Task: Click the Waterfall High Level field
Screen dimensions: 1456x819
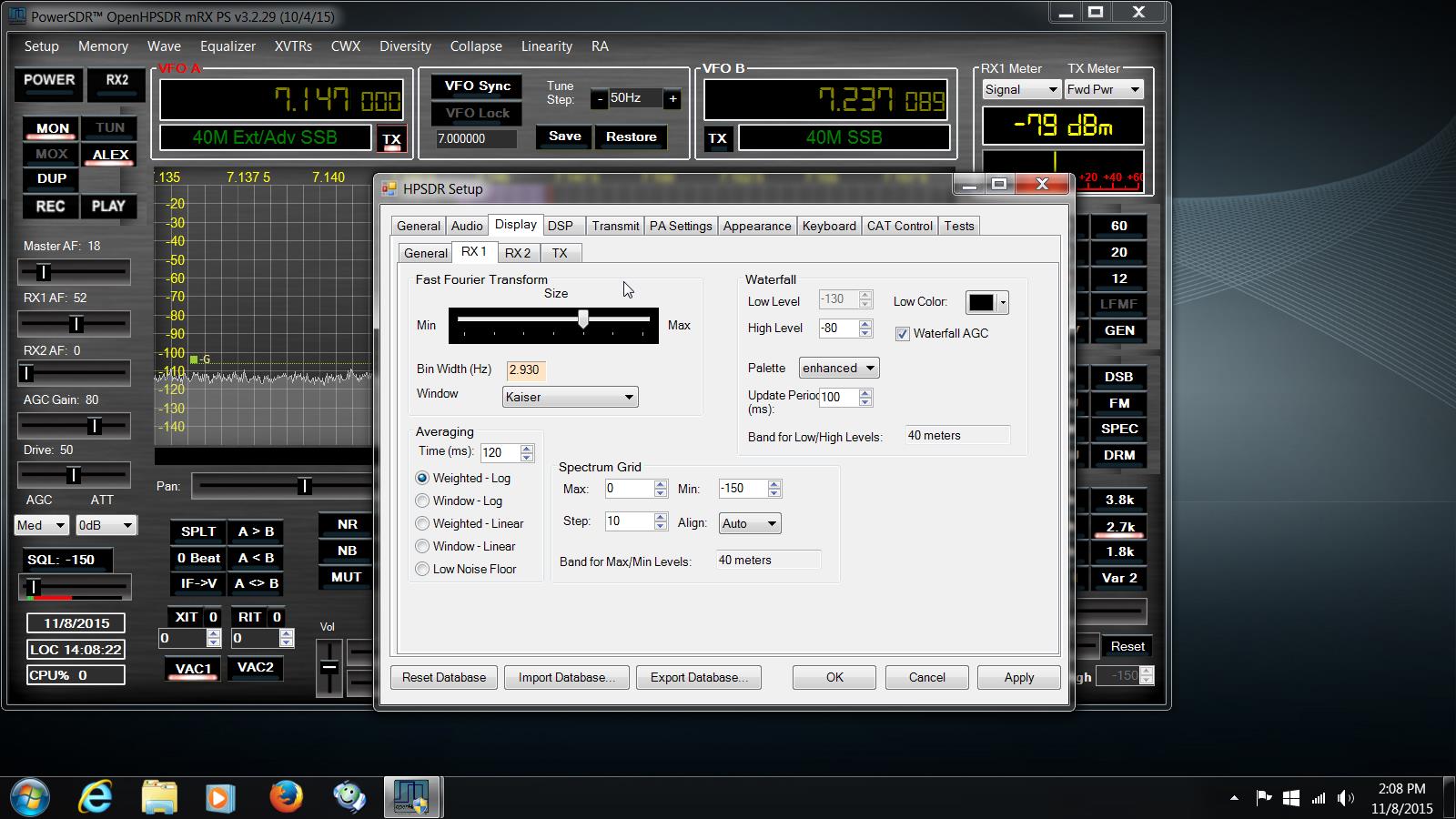Action: (x=838, y=329)
